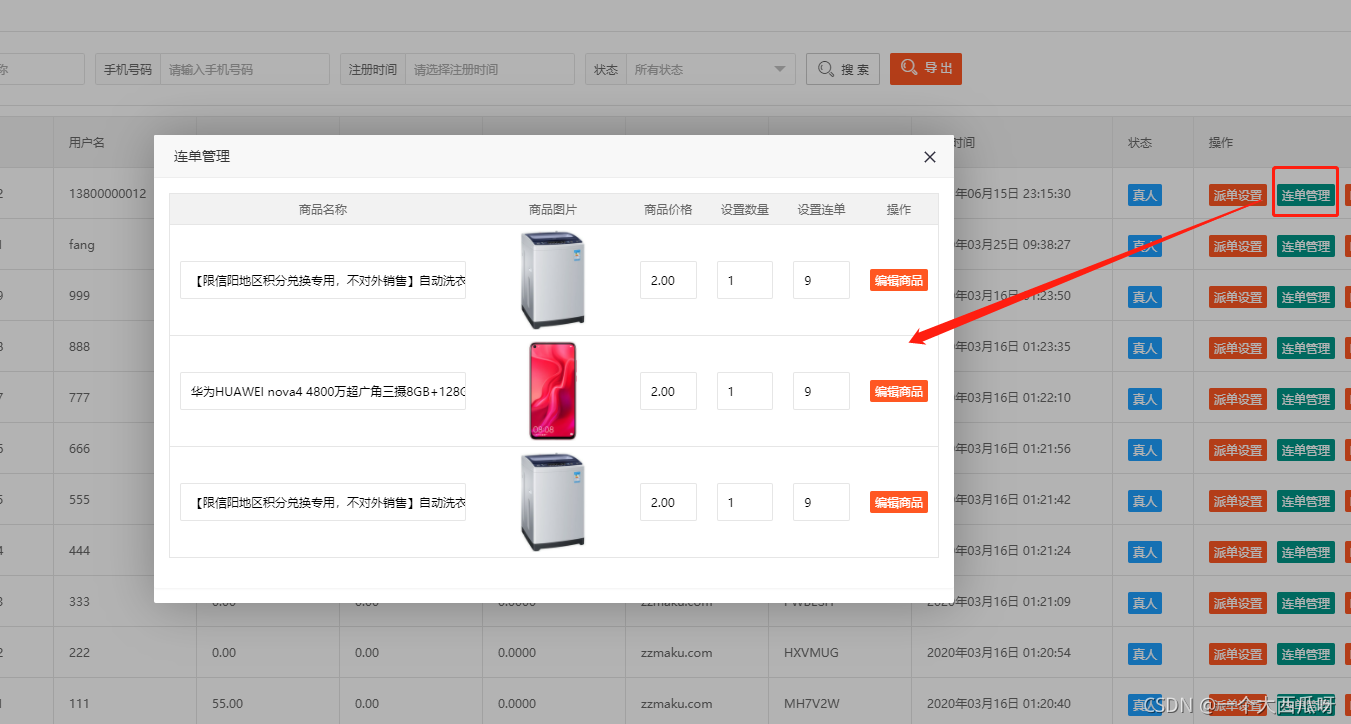Click the highlighted 连单管理 button for 13800000012
Image resolution: width=1351 pixels, height=724 pixels.
pyautogui.click(x=1305, y=194)
